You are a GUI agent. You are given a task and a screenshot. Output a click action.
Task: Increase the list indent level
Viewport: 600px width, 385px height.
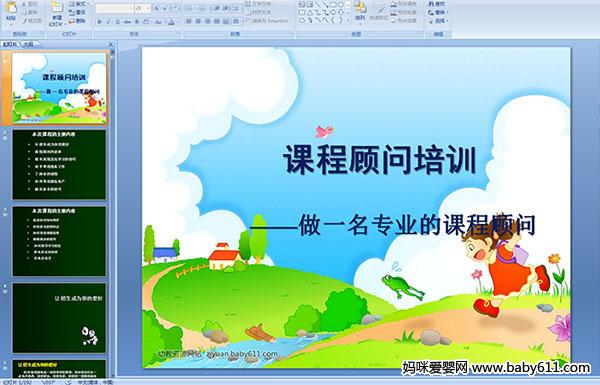pyautogui.click(x=226, y=8)
